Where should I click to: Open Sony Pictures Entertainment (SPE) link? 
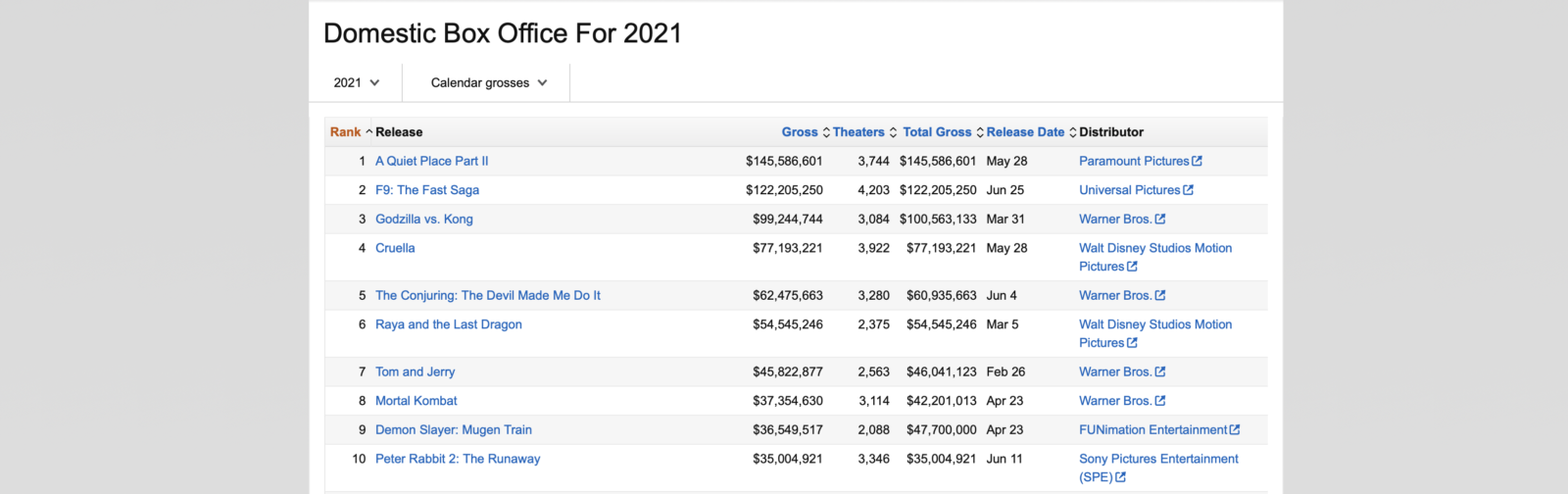tap(1158, 468)
